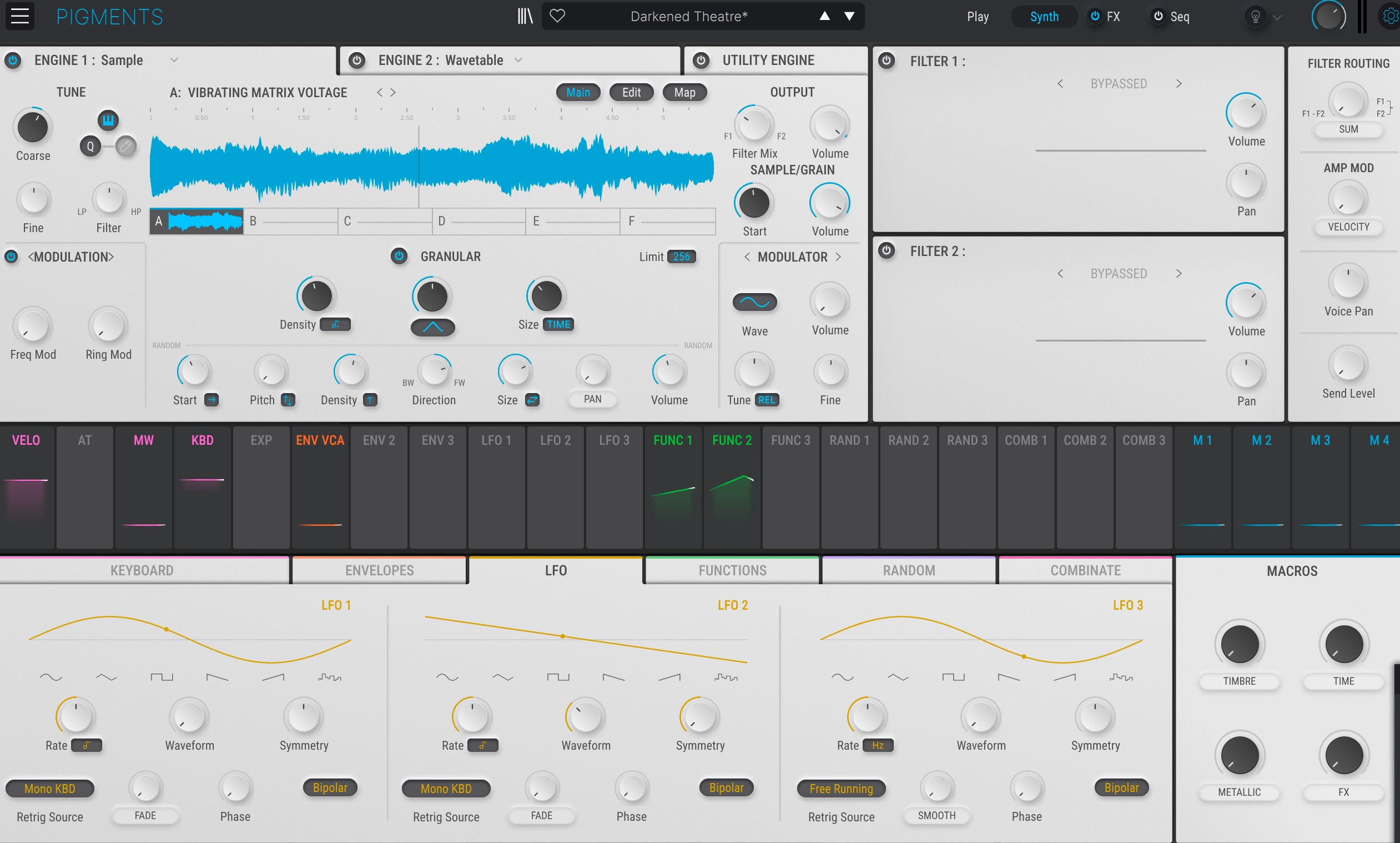Click the TIMBRE macro knob
This screenshot has width=1400, height=843.
tap(1239, 644)
